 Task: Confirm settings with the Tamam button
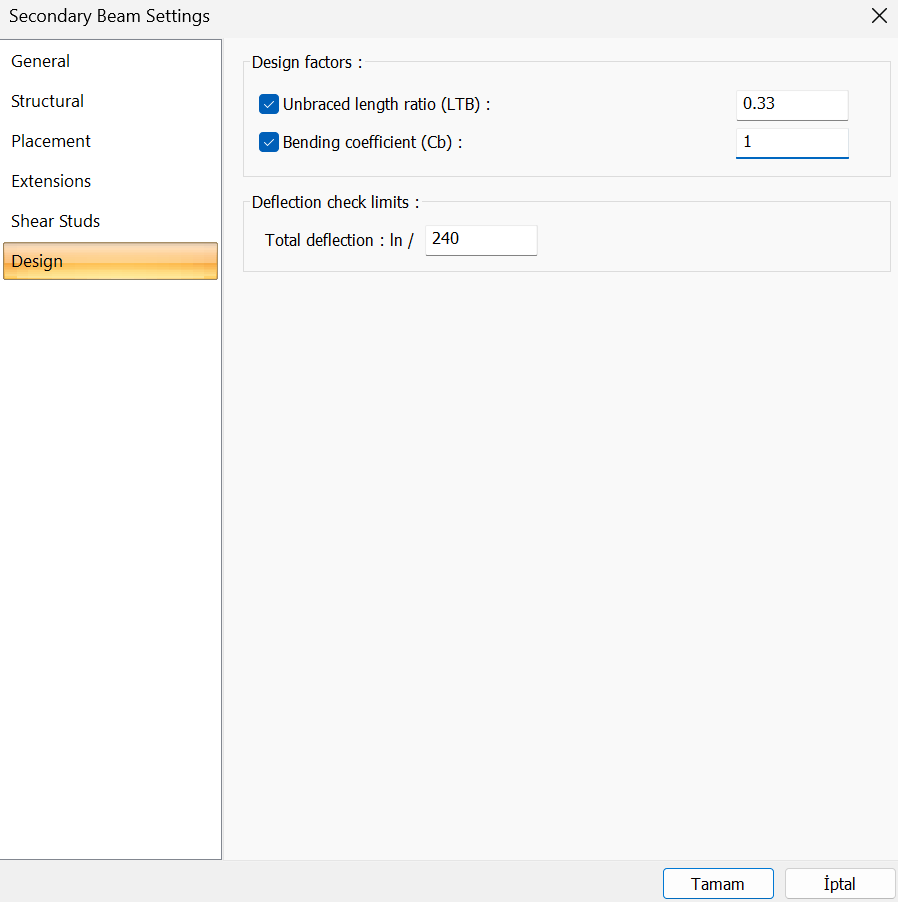[x=717, y=884]
